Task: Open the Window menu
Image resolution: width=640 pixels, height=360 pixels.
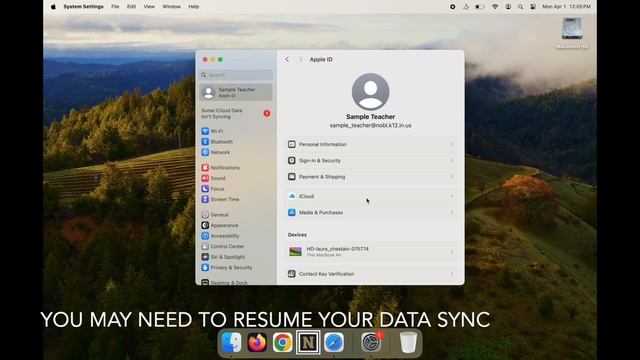Action: tap(171, 7)
